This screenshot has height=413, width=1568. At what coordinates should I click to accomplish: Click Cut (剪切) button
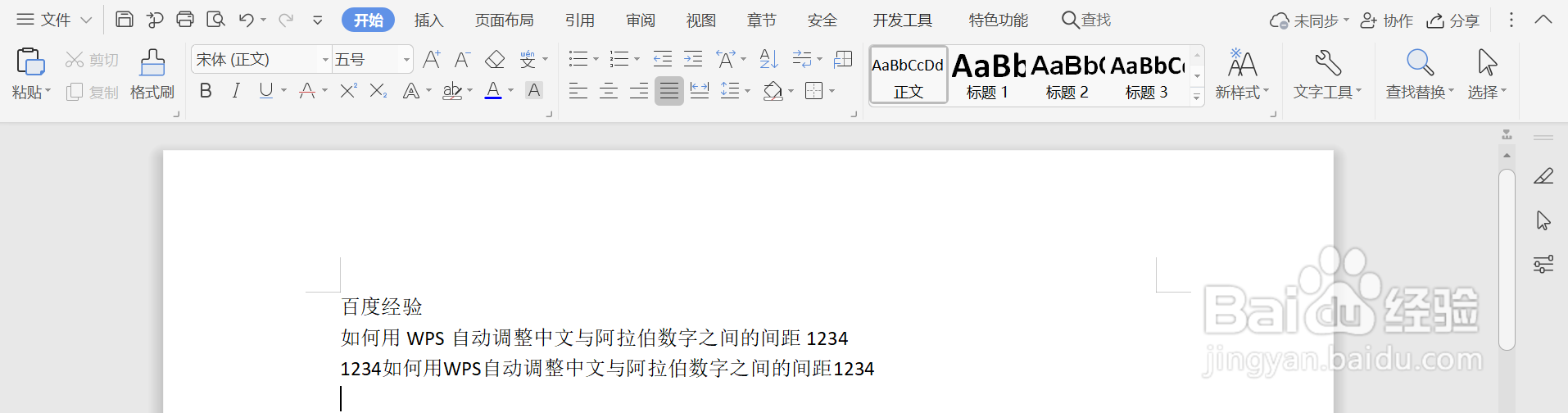click(93, 60)
